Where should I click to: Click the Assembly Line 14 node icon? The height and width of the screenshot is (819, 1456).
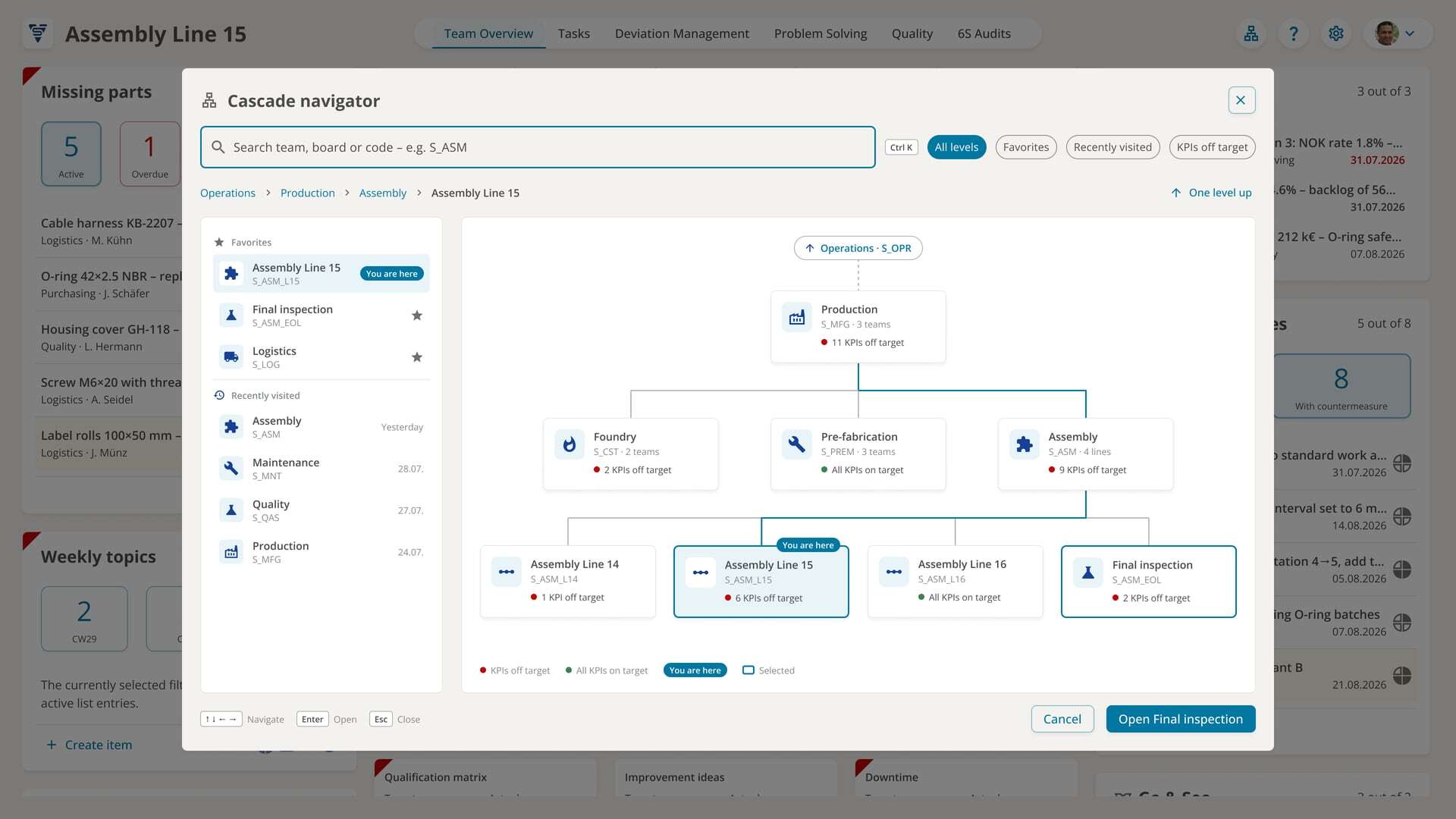[507, 572]
